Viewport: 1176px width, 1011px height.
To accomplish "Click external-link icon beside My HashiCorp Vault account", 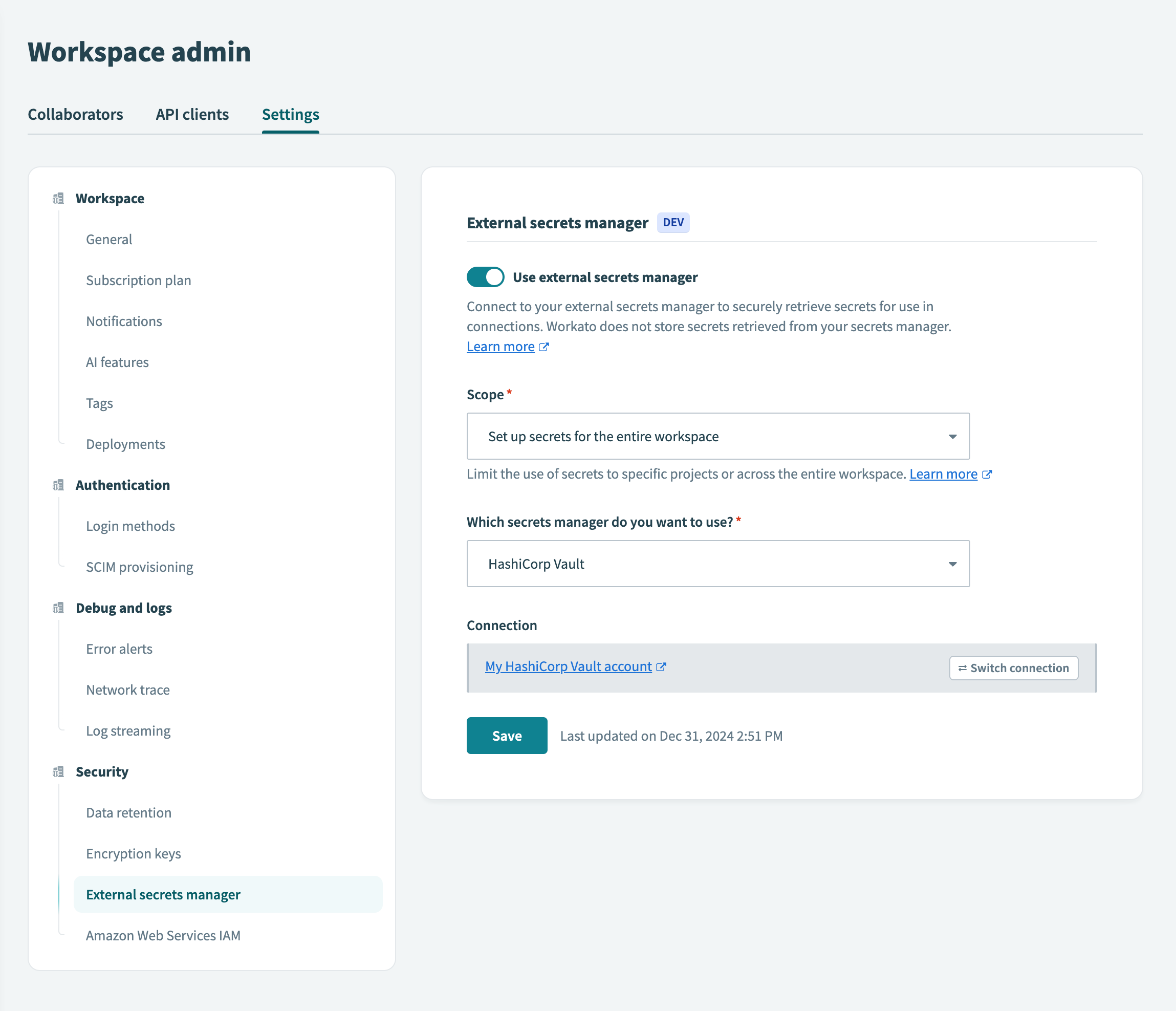I will click(x=661, y=666).
